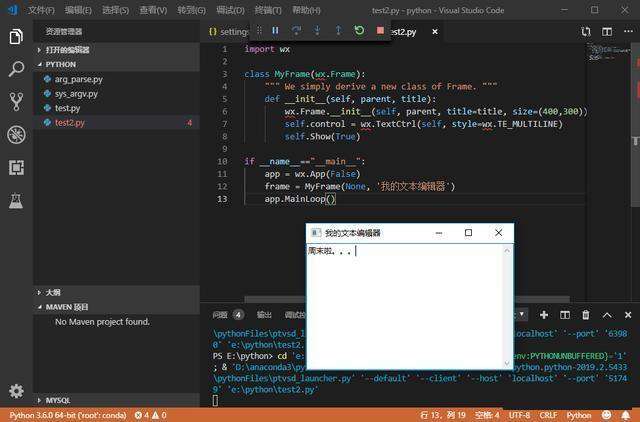Open the terminal selector dropdown
This screenshot has width=640, height=422.
pyautogui.click(x=521, y=314)
